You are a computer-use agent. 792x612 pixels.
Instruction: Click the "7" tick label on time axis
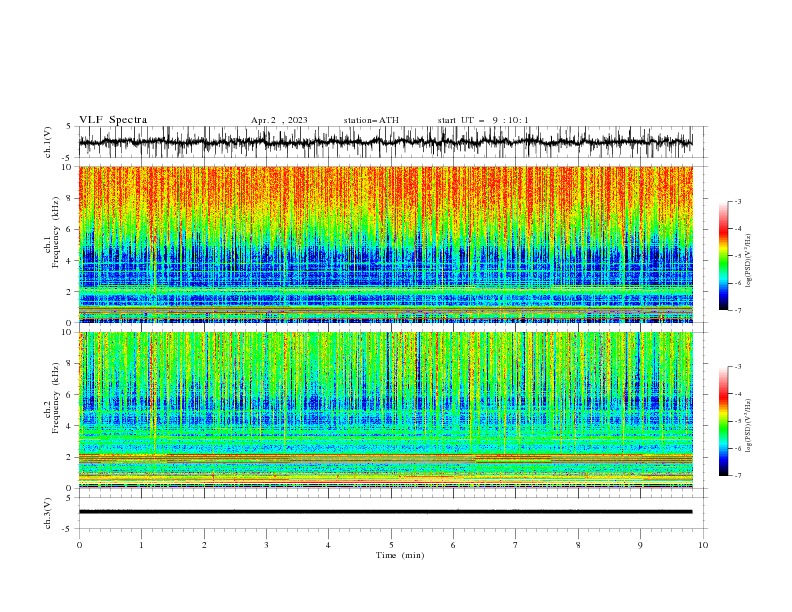pos(516,545)
